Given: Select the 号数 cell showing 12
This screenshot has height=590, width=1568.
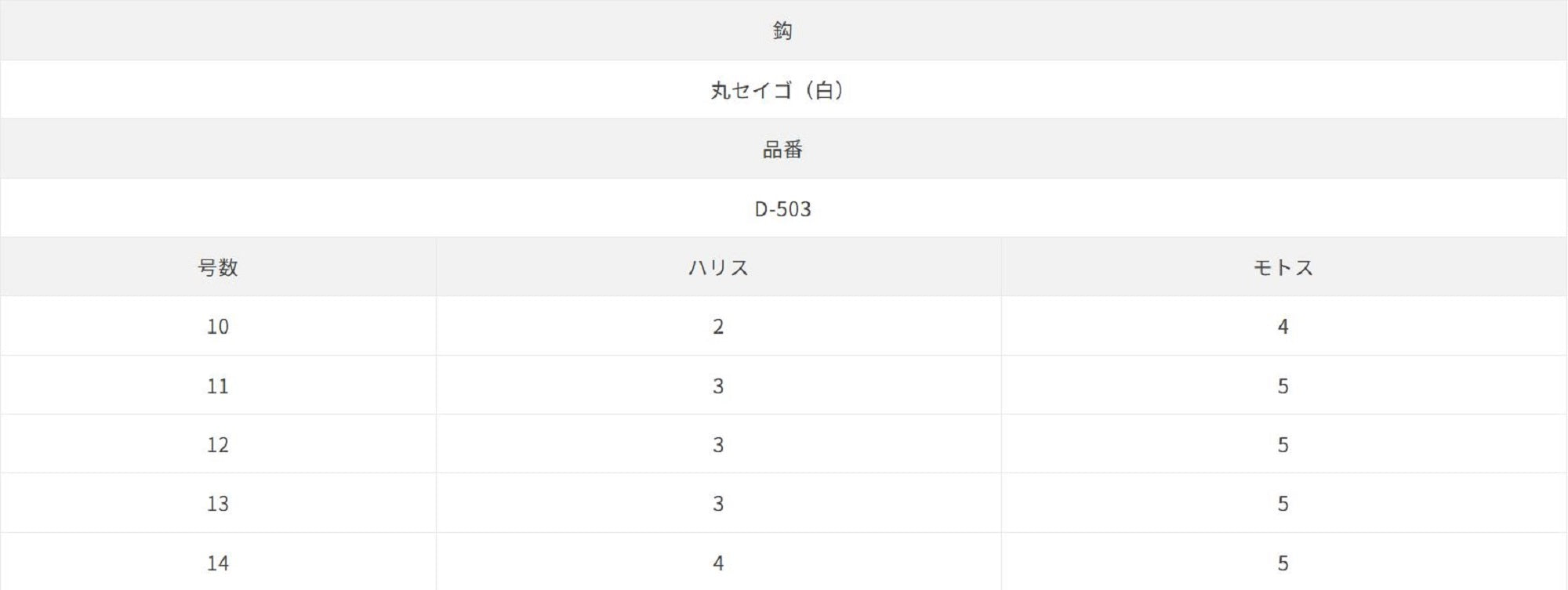Looking at the screenshot, I should tap(218, 445).
